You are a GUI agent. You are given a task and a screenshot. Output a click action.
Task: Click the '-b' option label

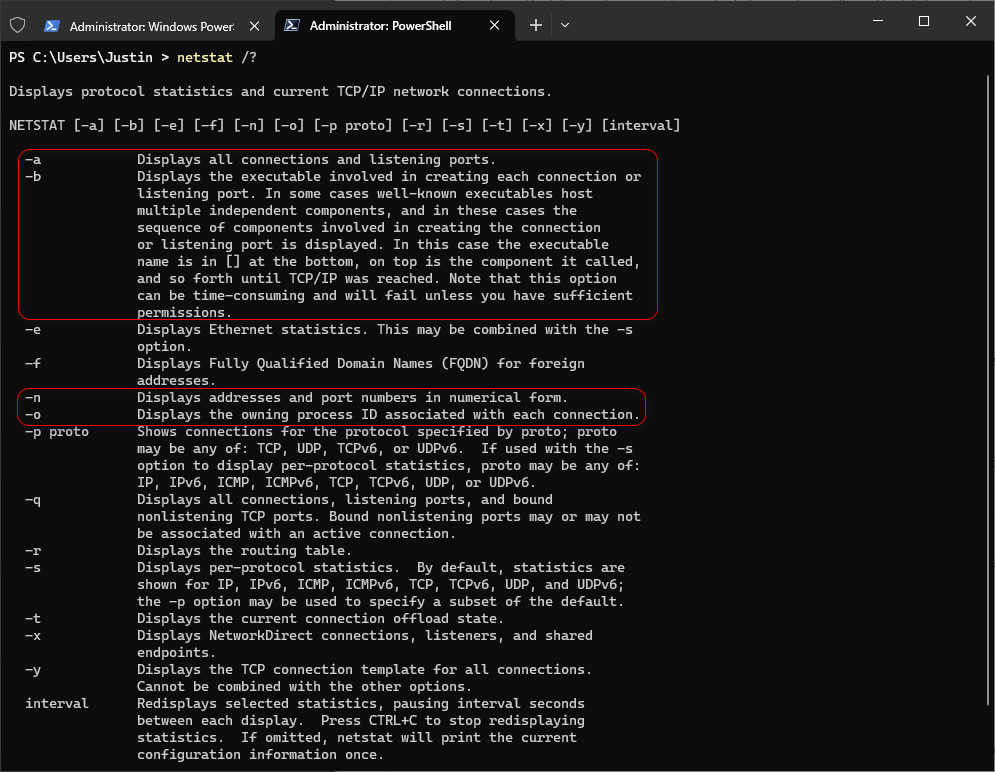(x=33, y=177)
